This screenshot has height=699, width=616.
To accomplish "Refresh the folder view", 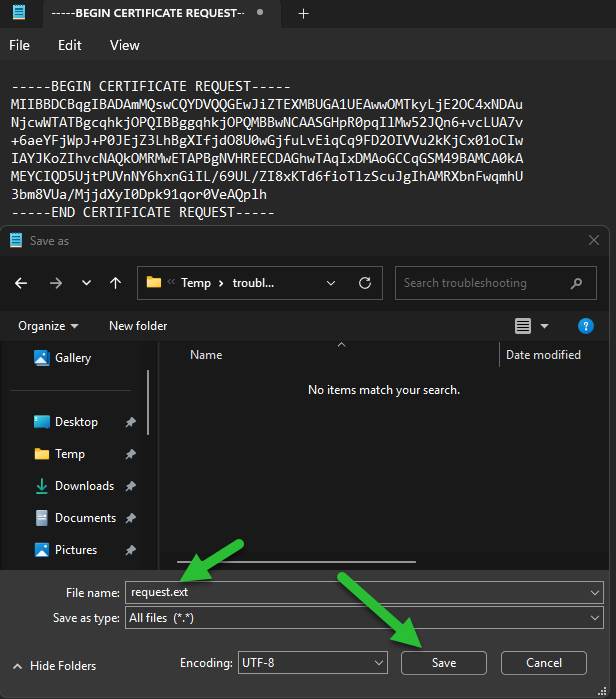I will pos(365,283).
